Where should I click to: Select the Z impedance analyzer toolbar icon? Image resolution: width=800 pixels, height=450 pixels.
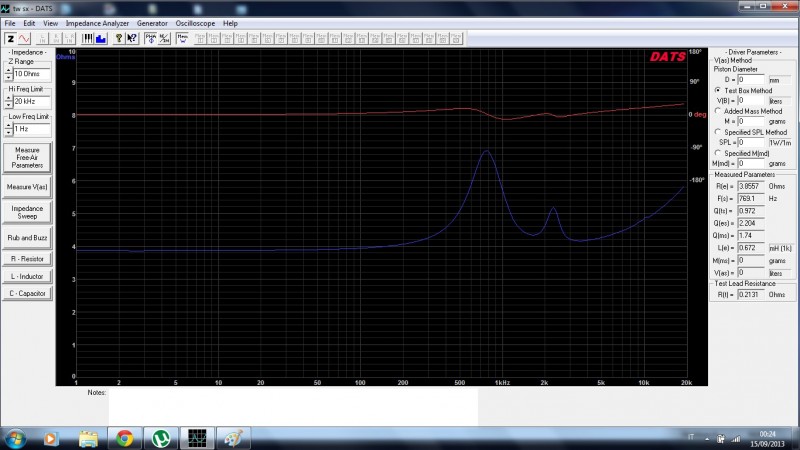click(11, 39)
